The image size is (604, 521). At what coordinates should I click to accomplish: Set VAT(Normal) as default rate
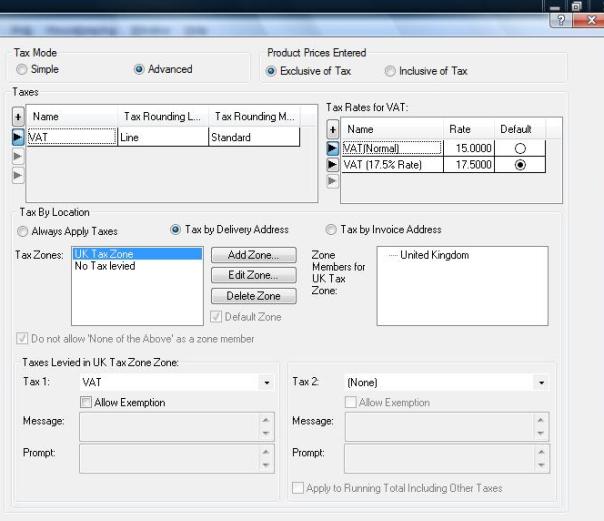click(518, 148)
